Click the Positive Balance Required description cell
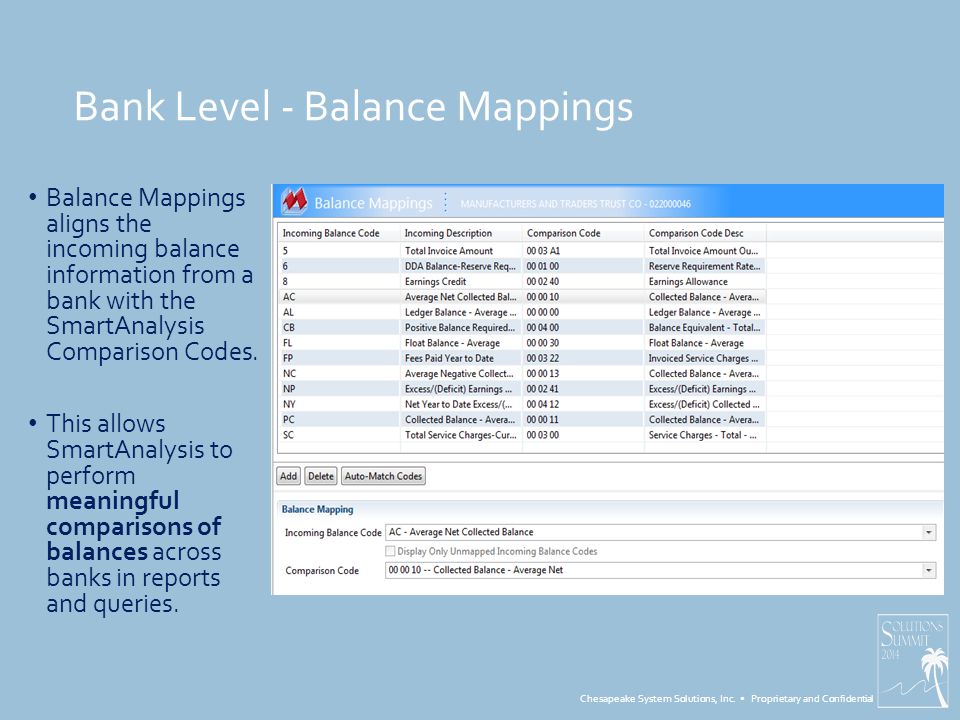Image resolution: width=960 pixels, height=720 pixels. pyautogui.click(x=461, y=327)
